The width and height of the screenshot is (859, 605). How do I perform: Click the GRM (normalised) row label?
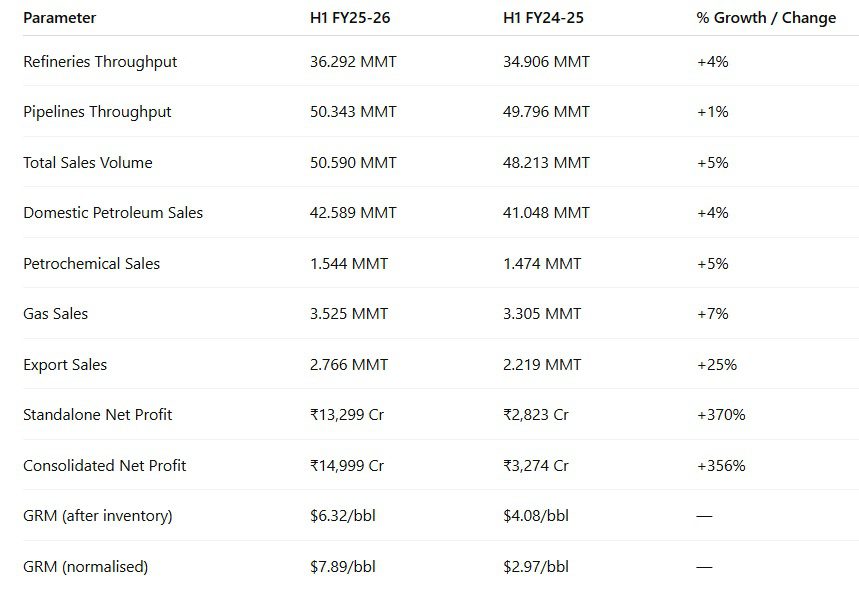pos(86,567)
